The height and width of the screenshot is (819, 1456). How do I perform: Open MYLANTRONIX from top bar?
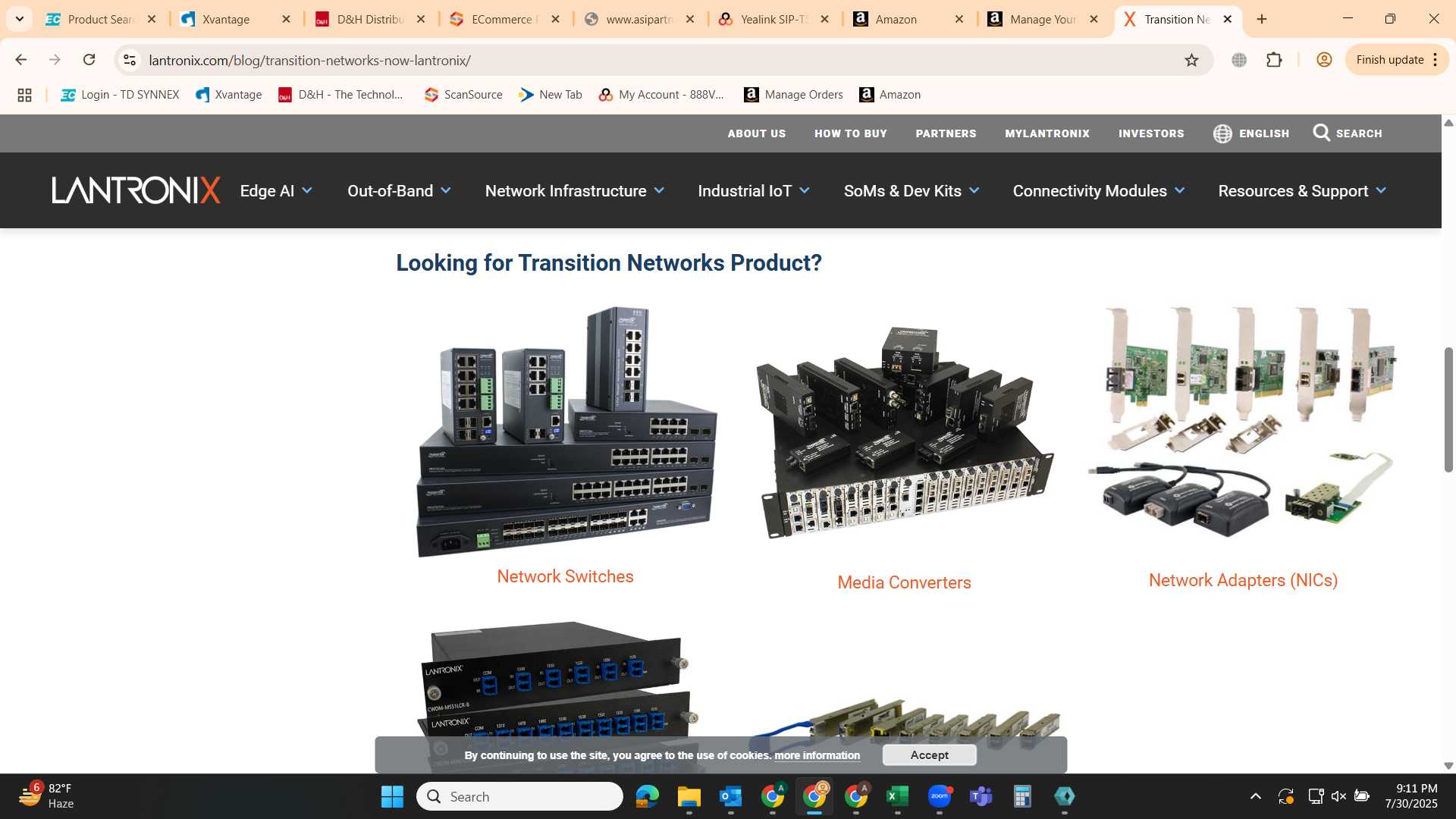[1047, 133]
